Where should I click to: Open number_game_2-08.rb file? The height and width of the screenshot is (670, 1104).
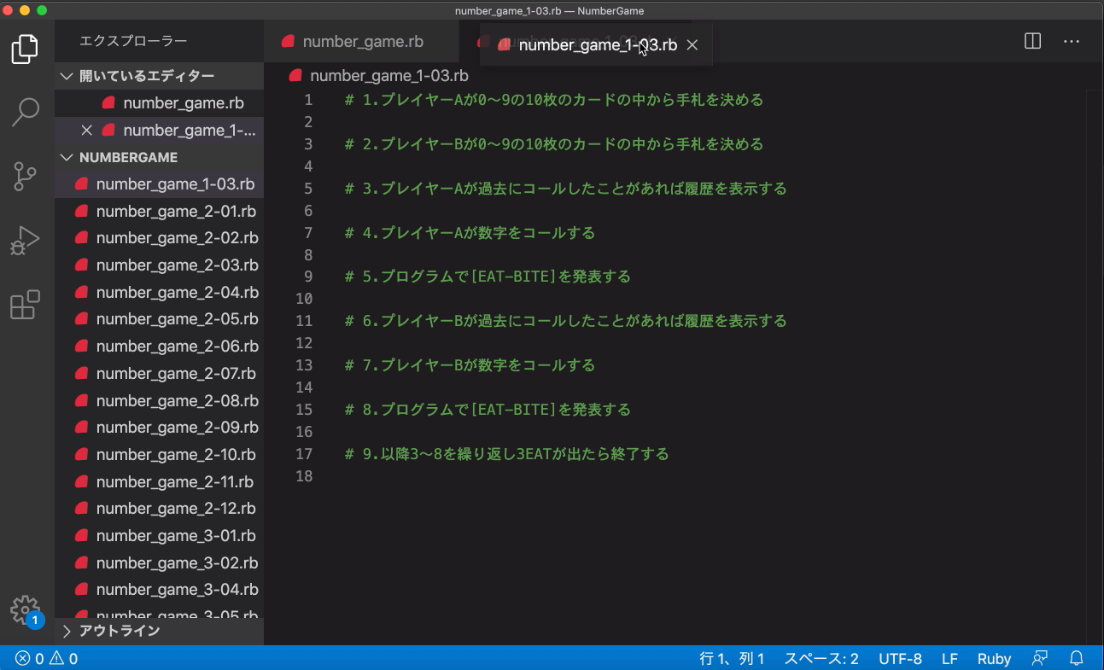click(159, 400)
